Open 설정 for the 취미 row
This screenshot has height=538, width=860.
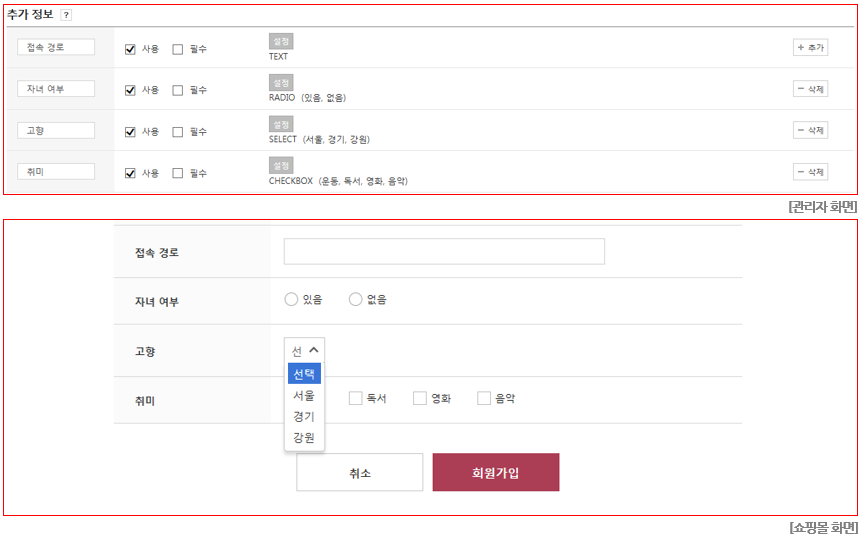(x=281, y=166)
